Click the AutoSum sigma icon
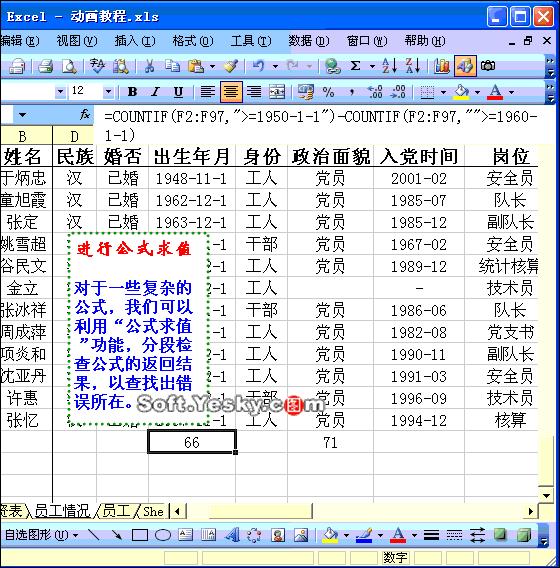Screen dimensions: 560x568 tap(356, 66)
